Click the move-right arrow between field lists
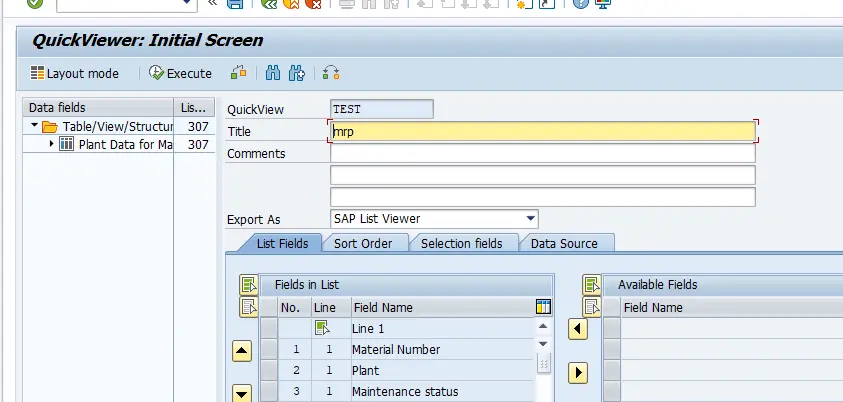The image size is (843, 402). pos(577,372)
